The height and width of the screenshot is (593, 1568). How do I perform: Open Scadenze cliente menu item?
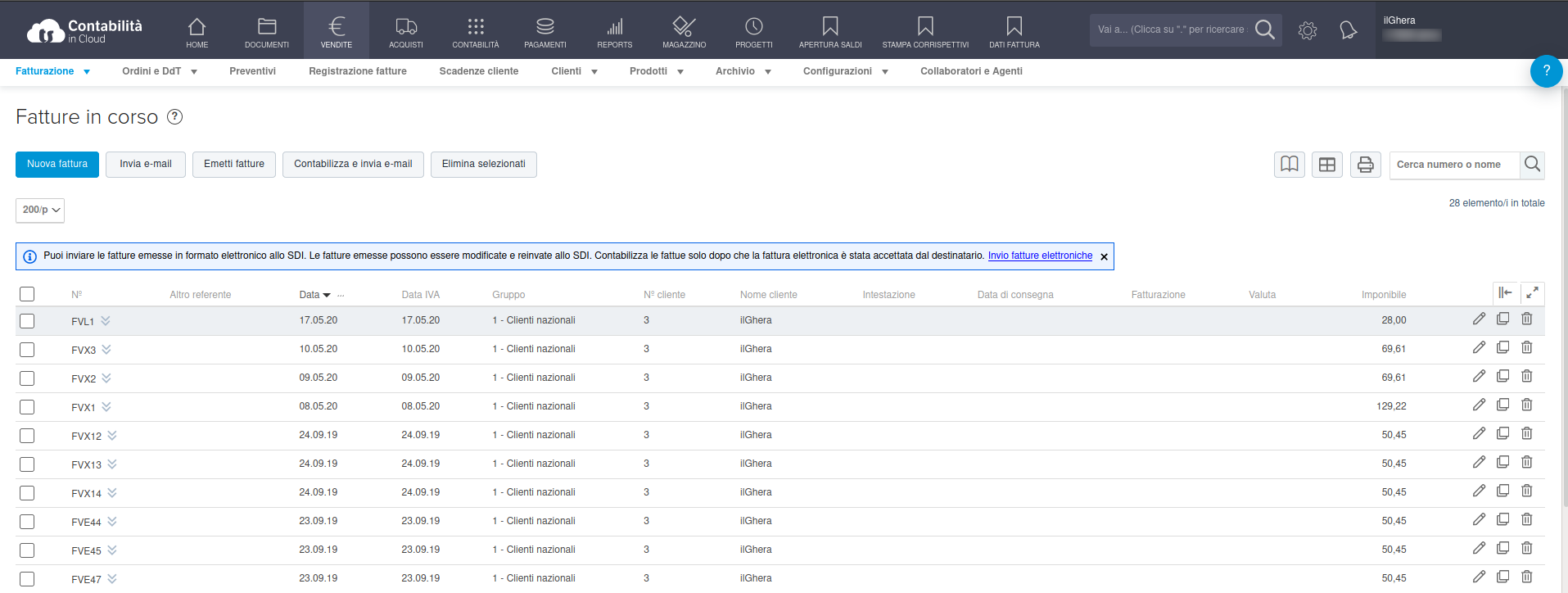click(479, 71)
